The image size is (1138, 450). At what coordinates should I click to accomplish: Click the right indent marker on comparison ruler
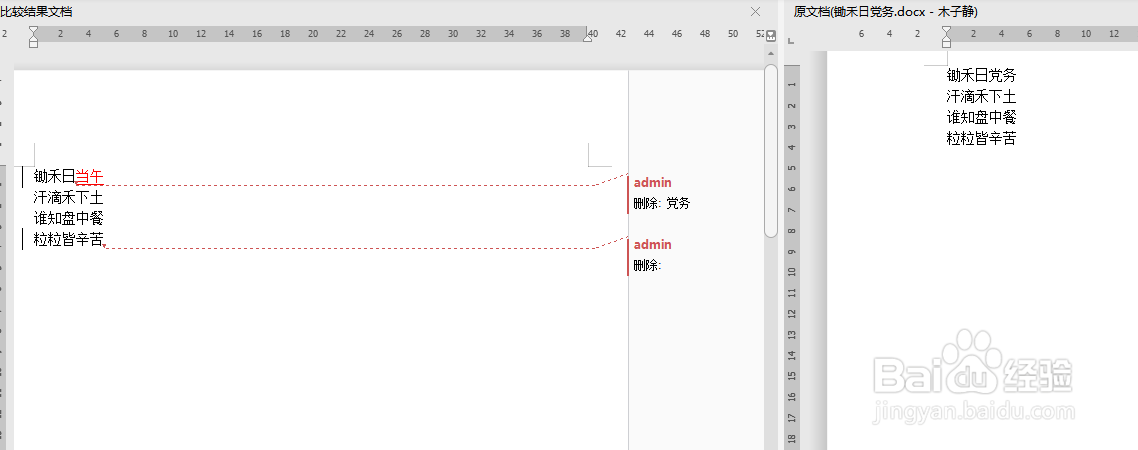coord(588,37)
